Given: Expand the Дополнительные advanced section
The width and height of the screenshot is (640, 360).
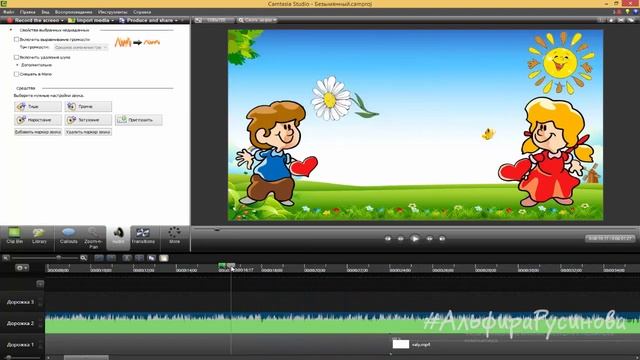Looking at the screenshot, I should click(x=17, y=65).
